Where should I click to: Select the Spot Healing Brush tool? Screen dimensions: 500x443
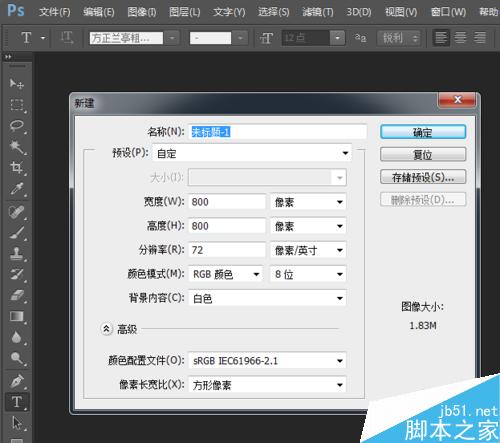pos(17,212)
